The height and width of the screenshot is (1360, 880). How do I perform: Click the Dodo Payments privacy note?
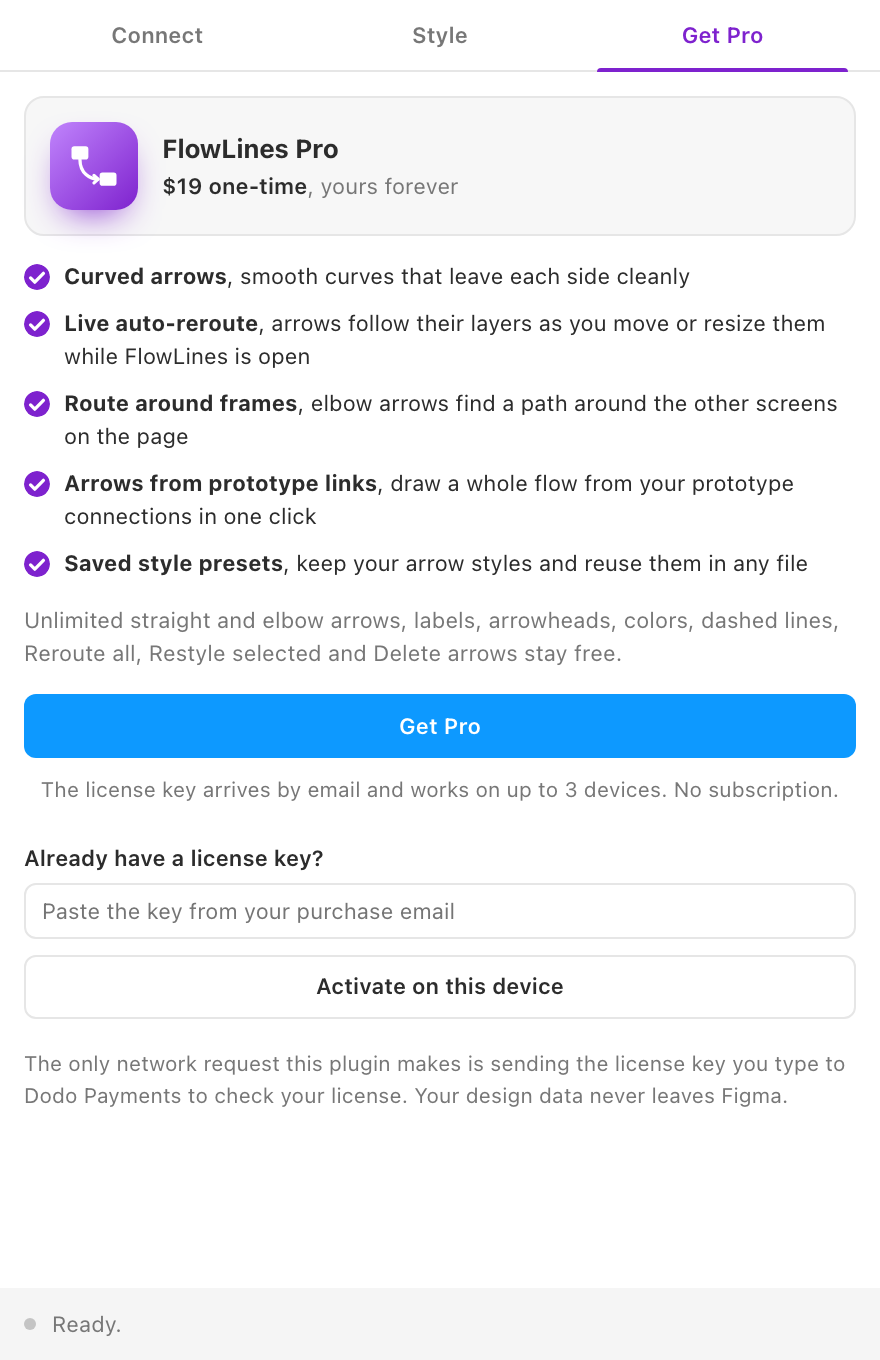pos(435,1080)
